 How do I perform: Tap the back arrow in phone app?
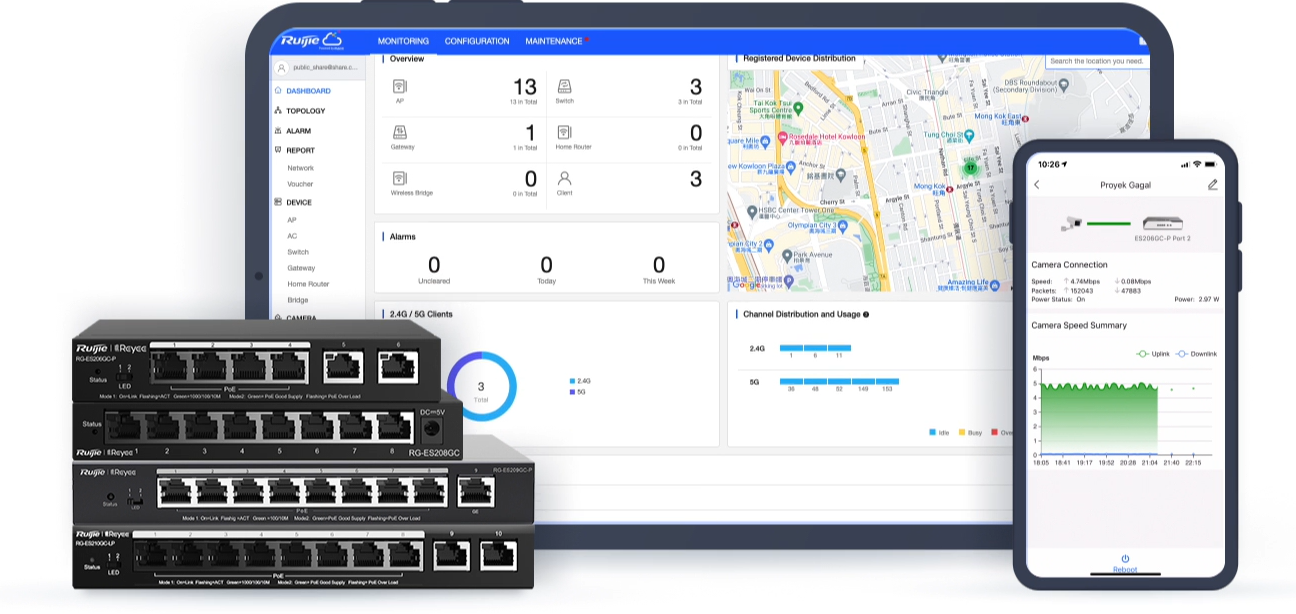[x=1037, y=185]
